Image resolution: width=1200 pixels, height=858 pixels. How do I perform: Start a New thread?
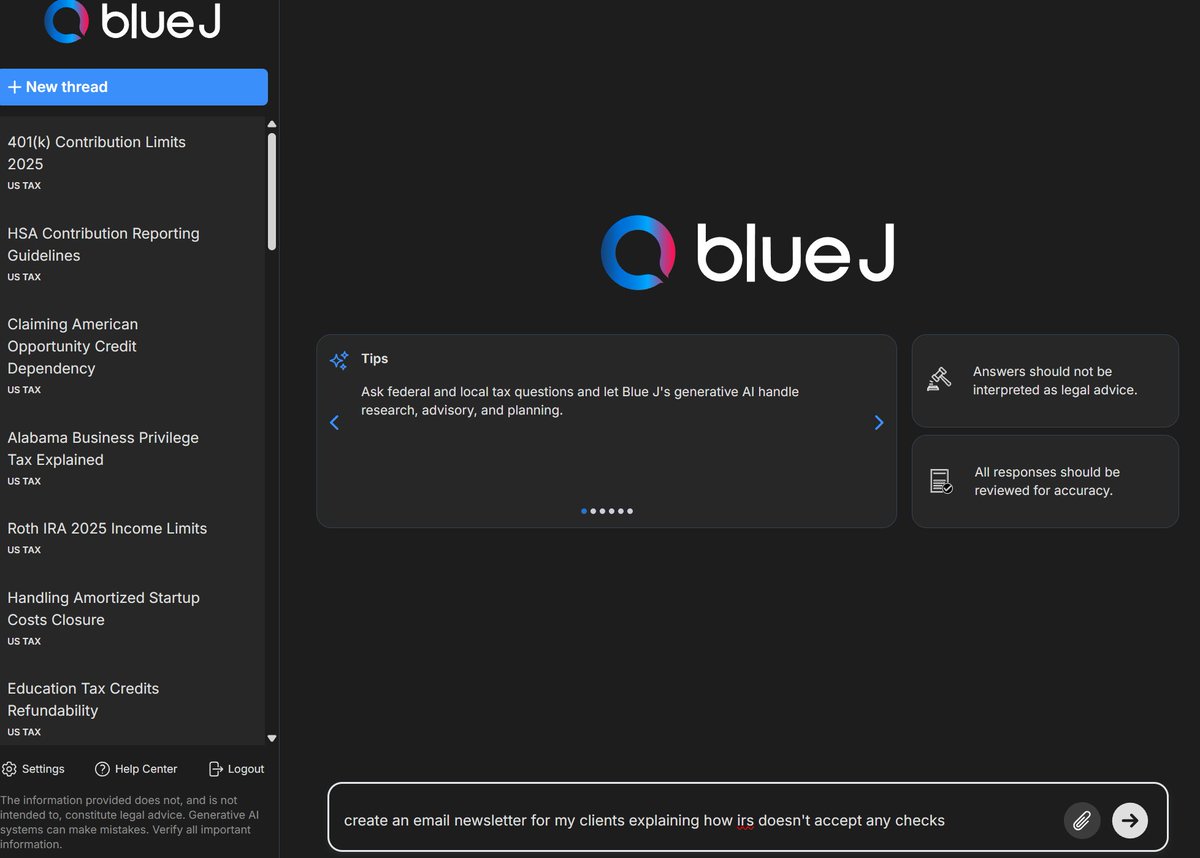[134, 87]
